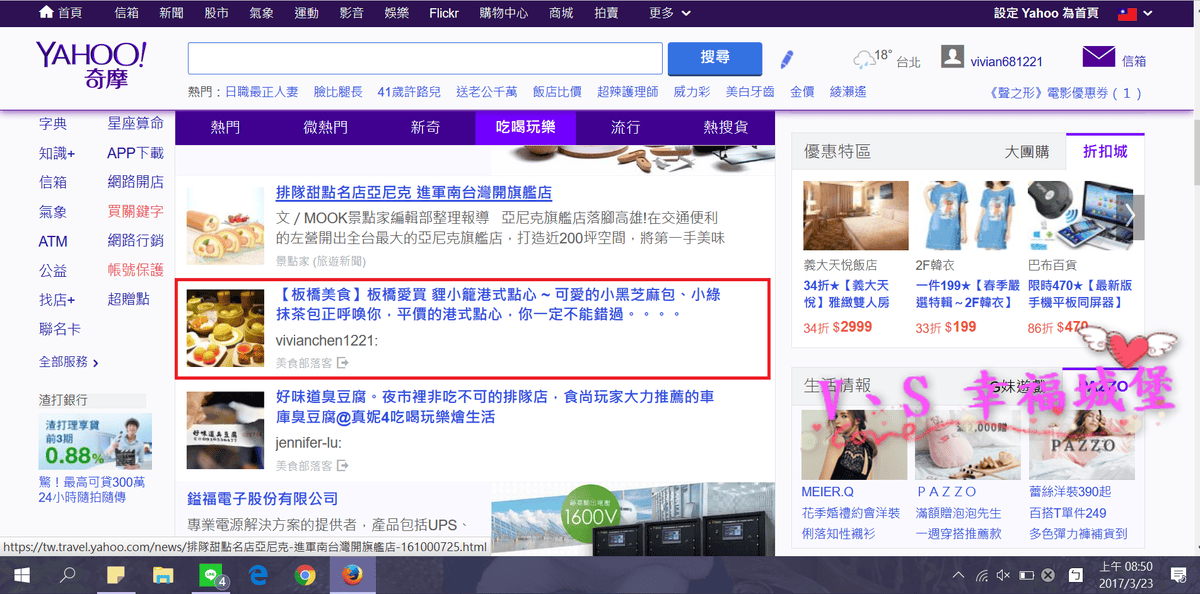1200x594 pixels.
Task: Click the Yahoo奇摩 logo
Action: 91,67
